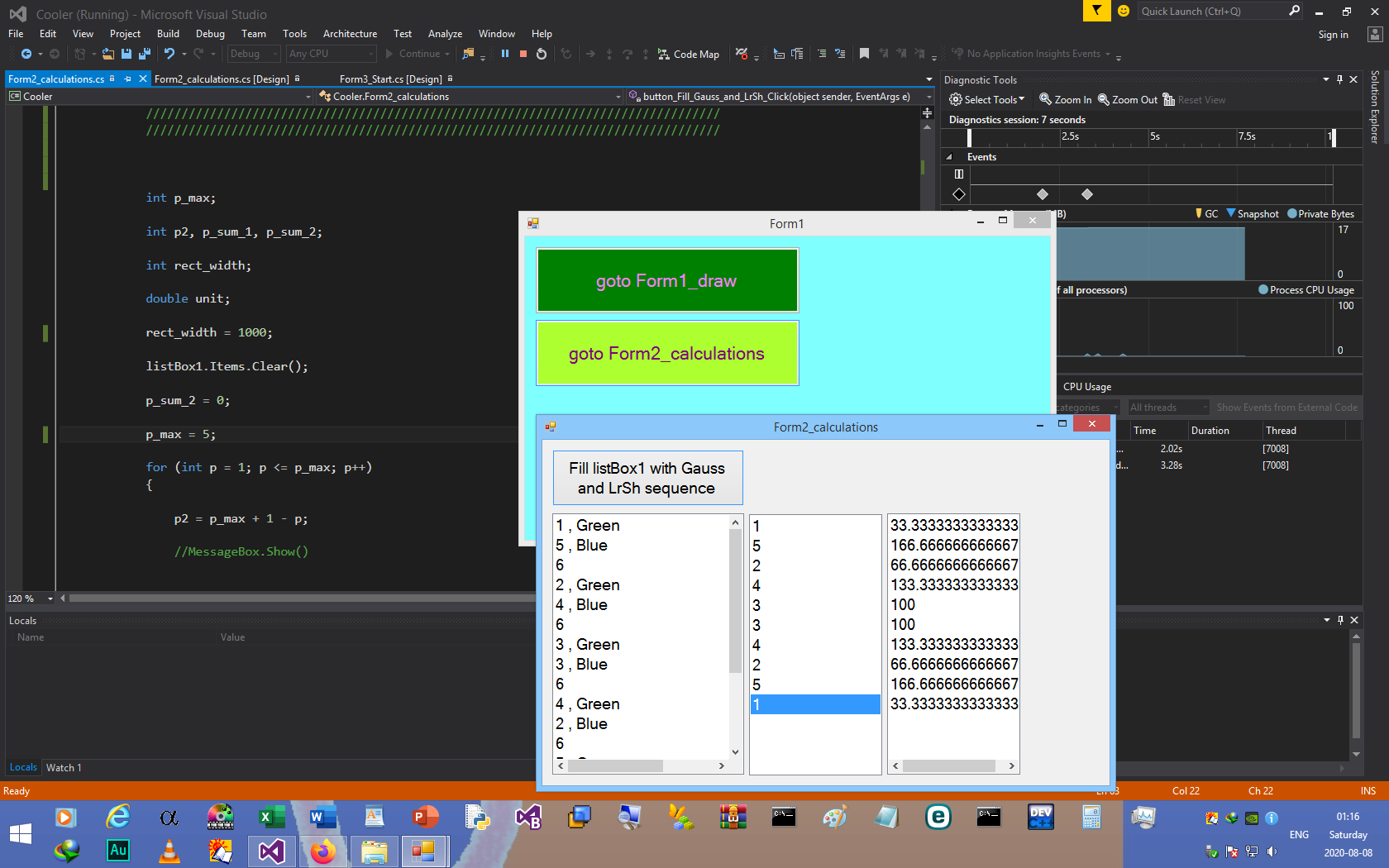Click goto Form2_calculations button
The height and width of the screenshot is (868, 1389).
coord(667,353)
